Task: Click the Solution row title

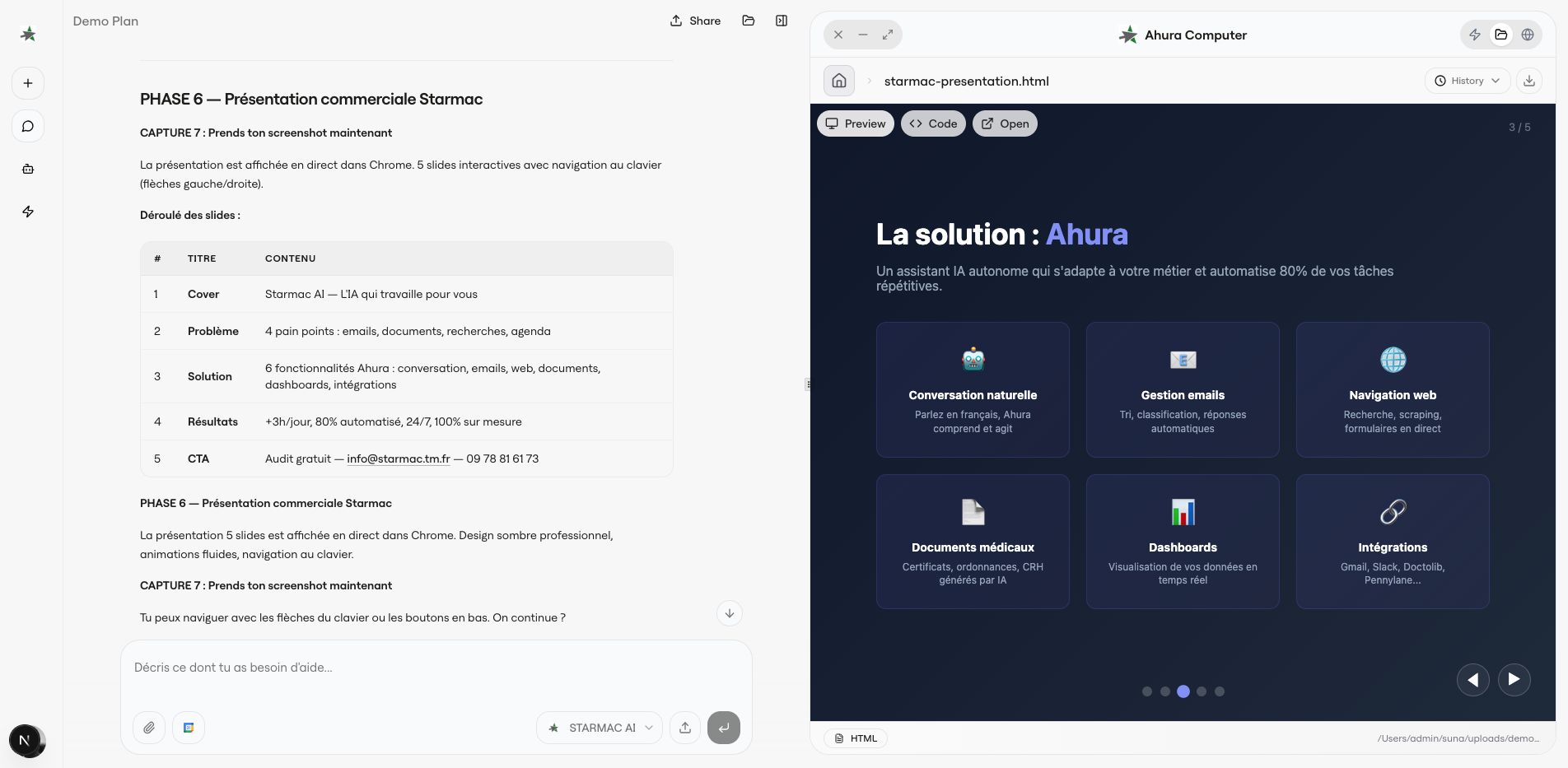Action: [210, 376]
